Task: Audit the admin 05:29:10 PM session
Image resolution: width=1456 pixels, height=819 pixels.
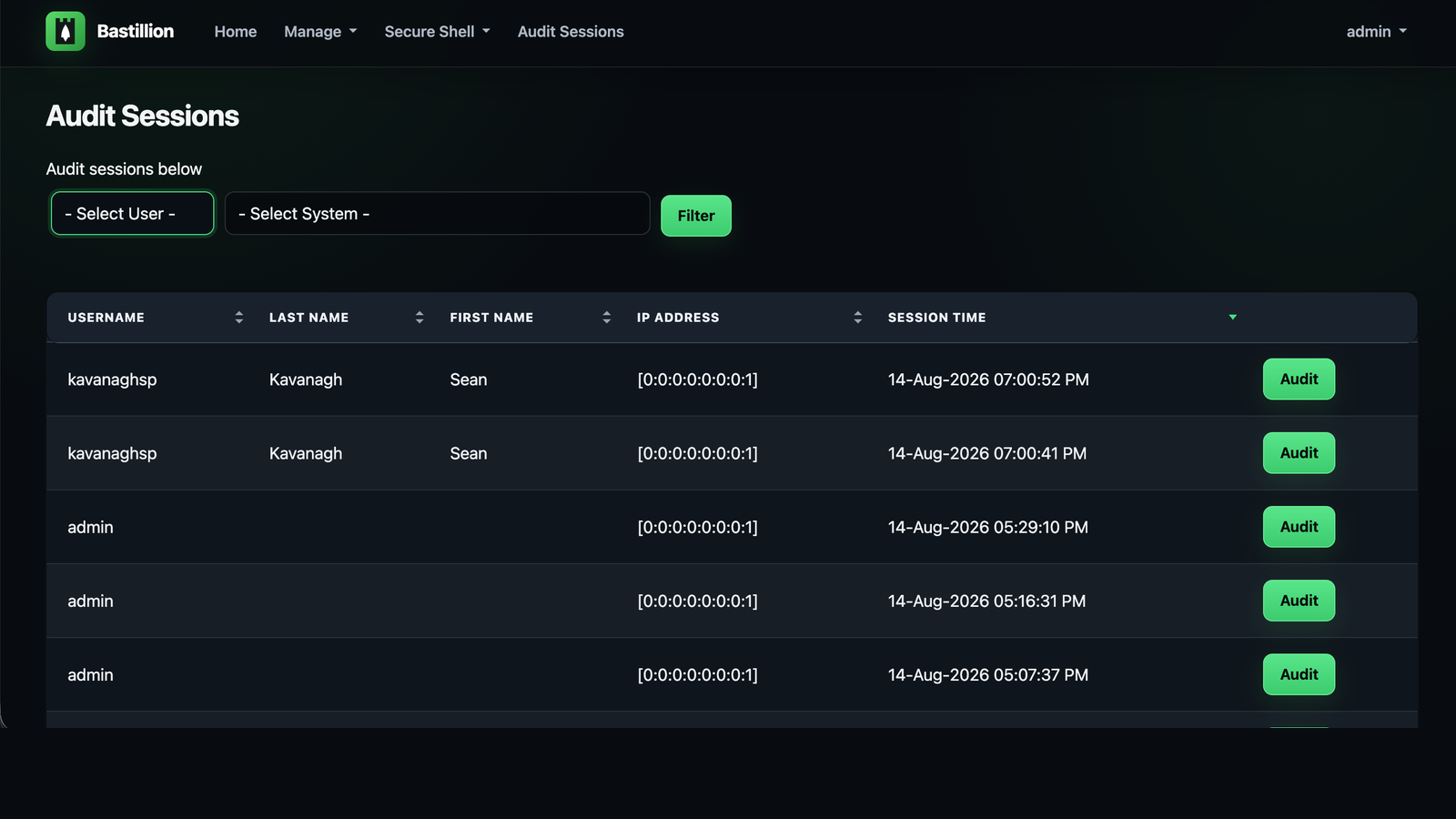Action: click(1299, 527)
